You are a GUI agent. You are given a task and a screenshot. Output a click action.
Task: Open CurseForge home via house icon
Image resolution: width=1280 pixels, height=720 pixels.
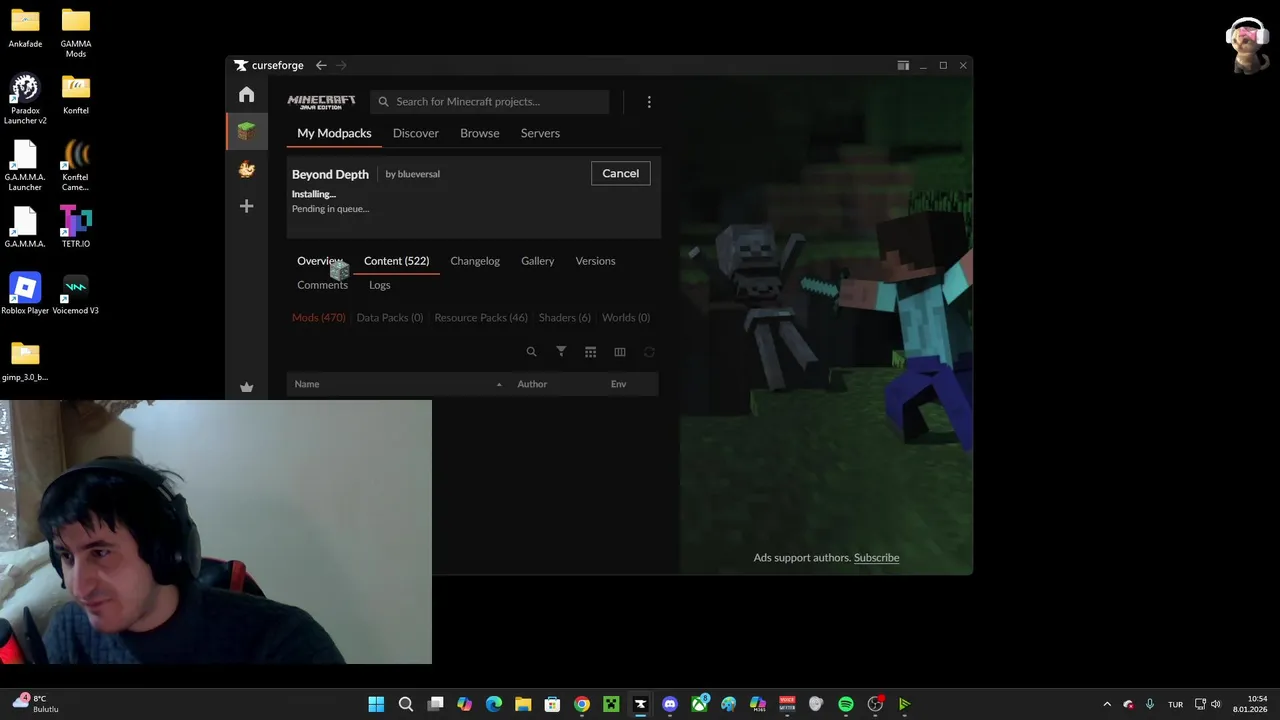click(x=246, y=95)
